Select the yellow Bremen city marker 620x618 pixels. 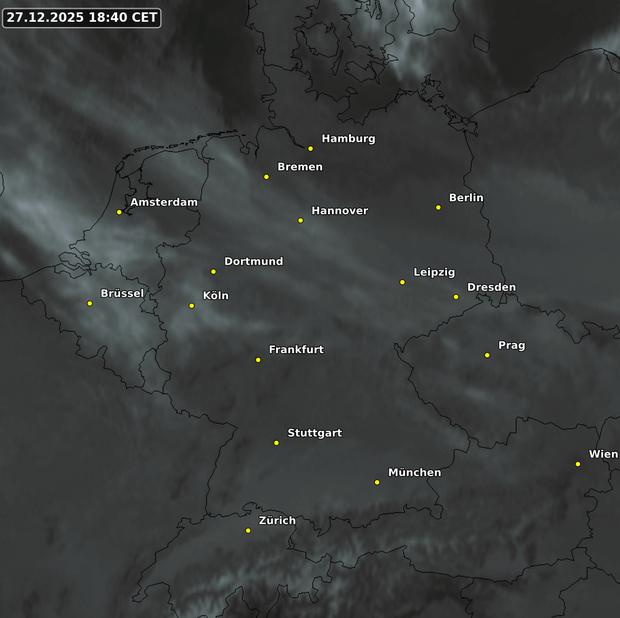tap(266, 177)
